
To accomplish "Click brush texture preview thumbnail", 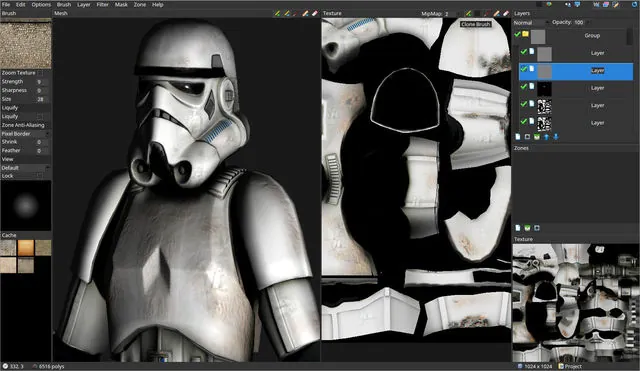I will click(26, 43).
